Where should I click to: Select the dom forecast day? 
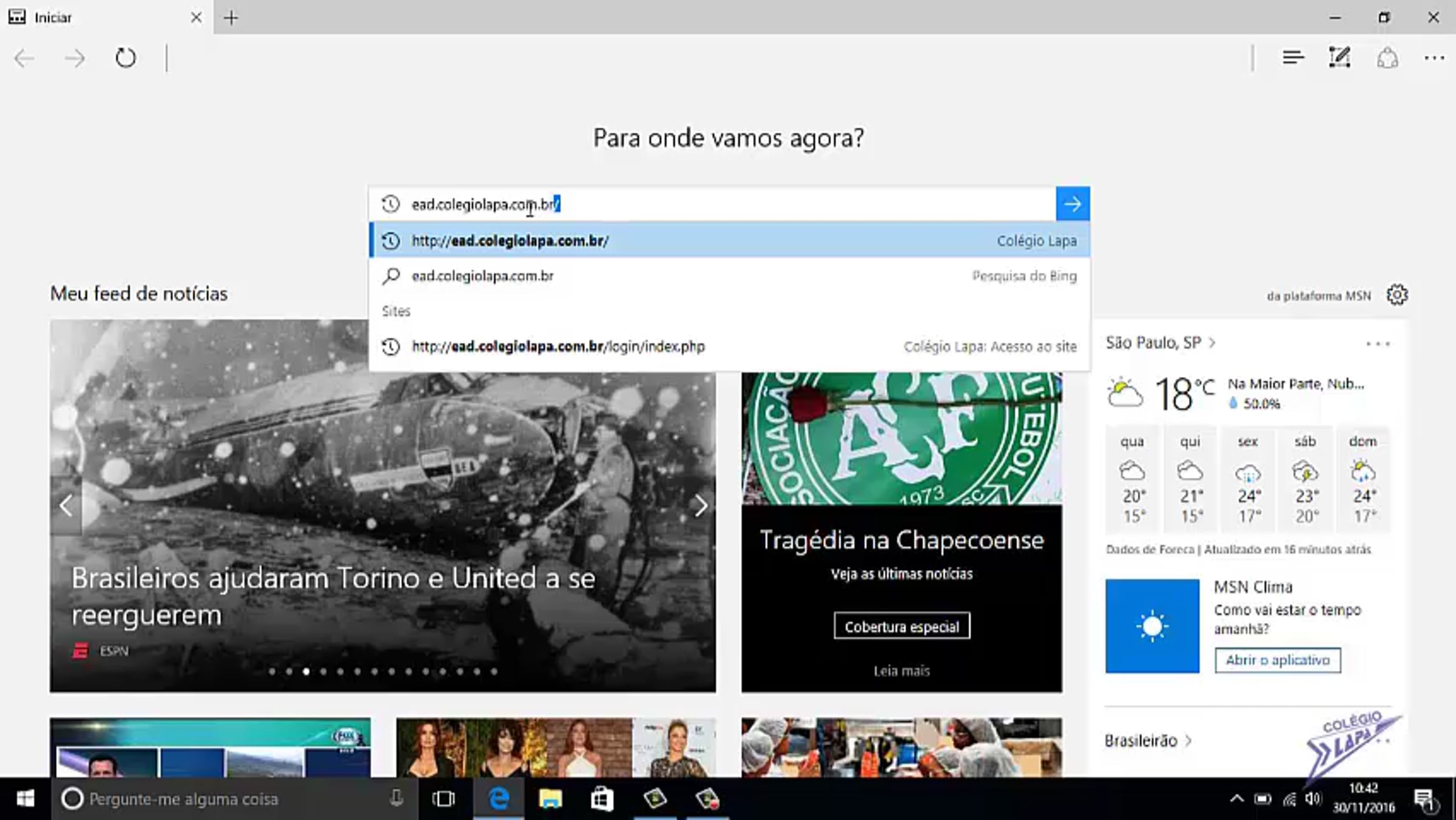coord(1363,479)
